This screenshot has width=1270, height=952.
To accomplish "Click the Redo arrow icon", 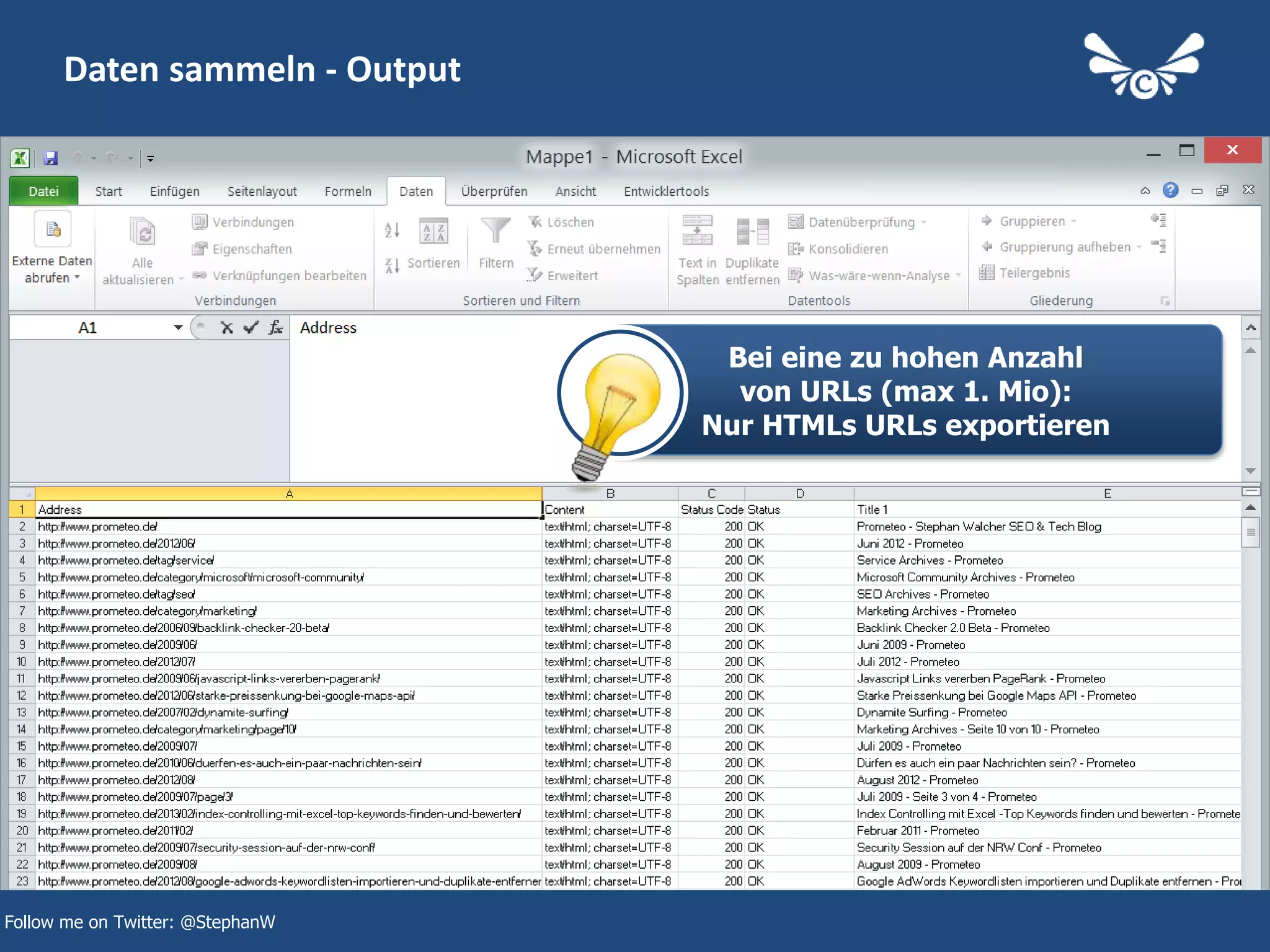I will 113,158.
